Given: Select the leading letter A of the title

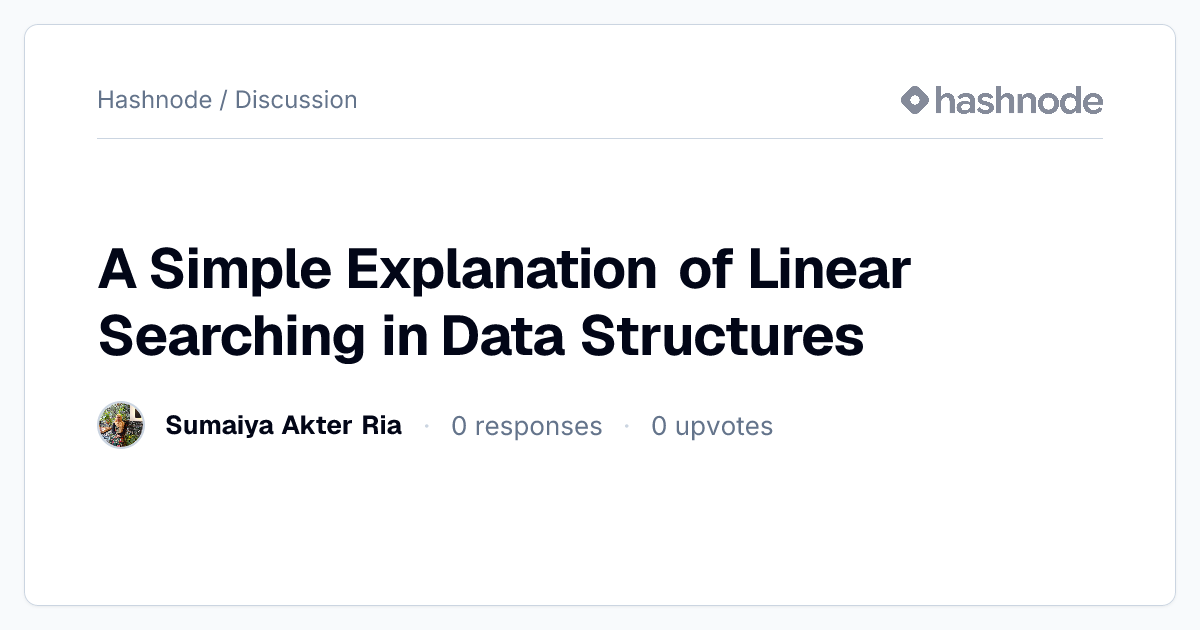Looking at the screenshot, I should [x=117, y=270].
